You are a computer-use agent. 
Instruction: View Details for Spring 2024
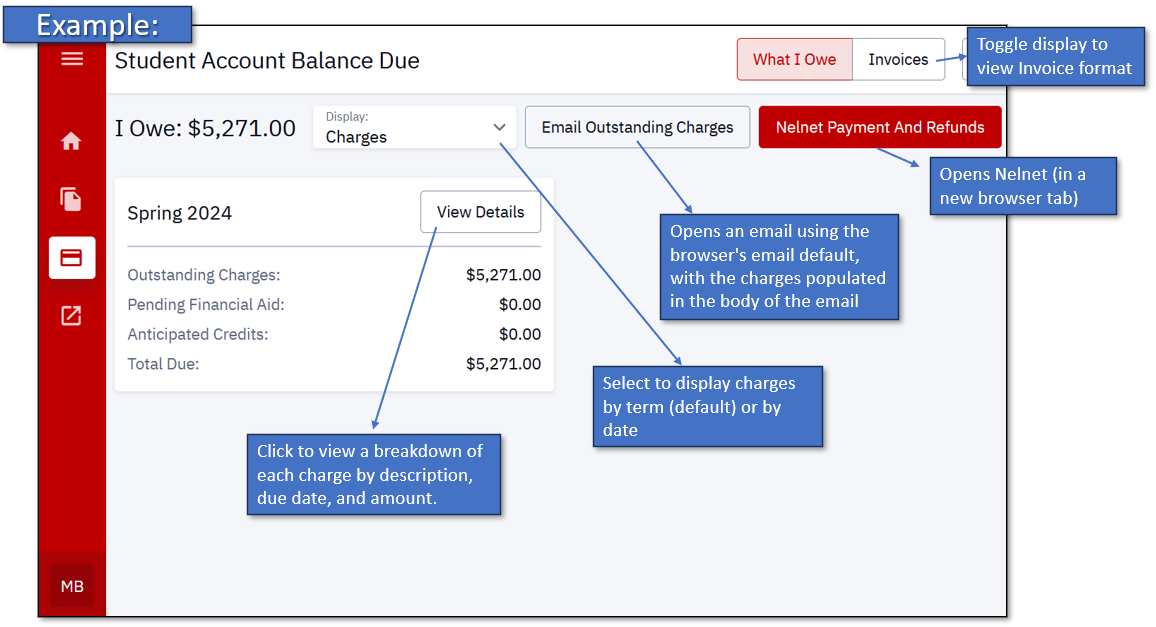[x=480, y=213]
